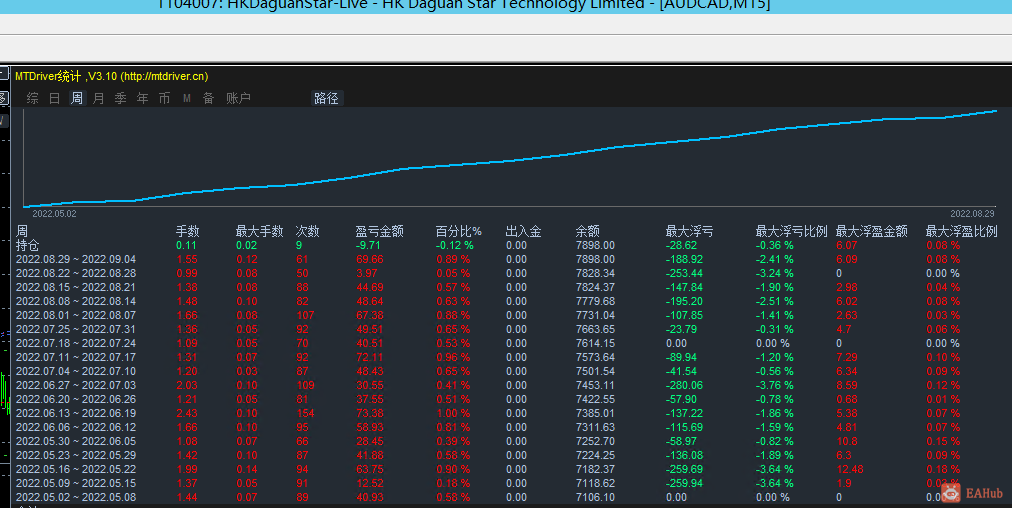The image size is (1012, 508).
Task: Click the 69.66 profit amount value
Action: (369, 259)
